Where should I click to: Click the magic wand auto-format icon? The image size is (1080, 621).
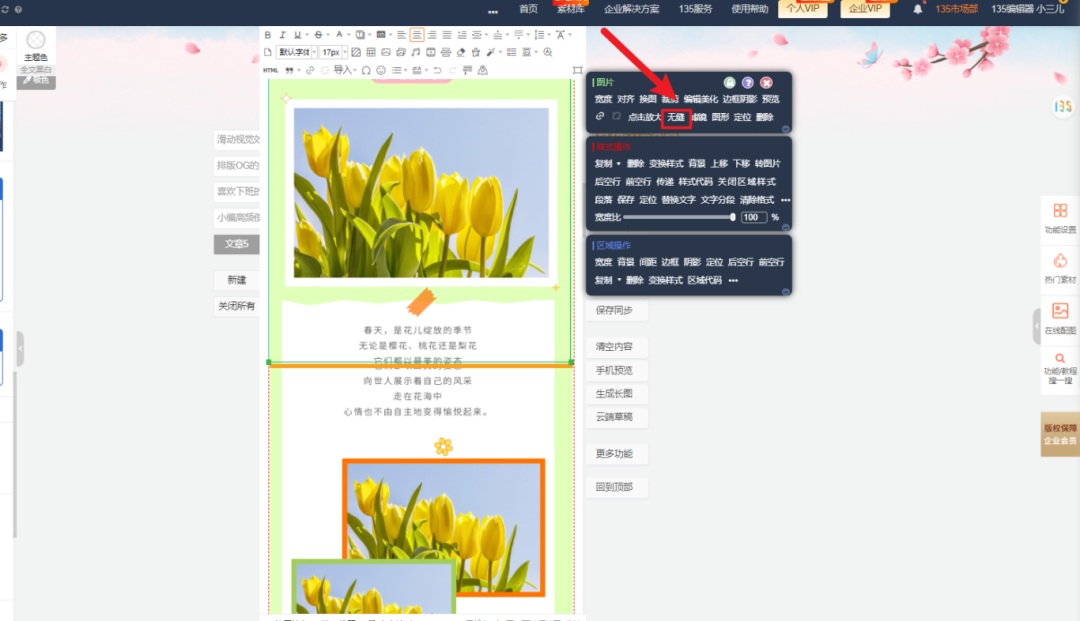[491, 52]
